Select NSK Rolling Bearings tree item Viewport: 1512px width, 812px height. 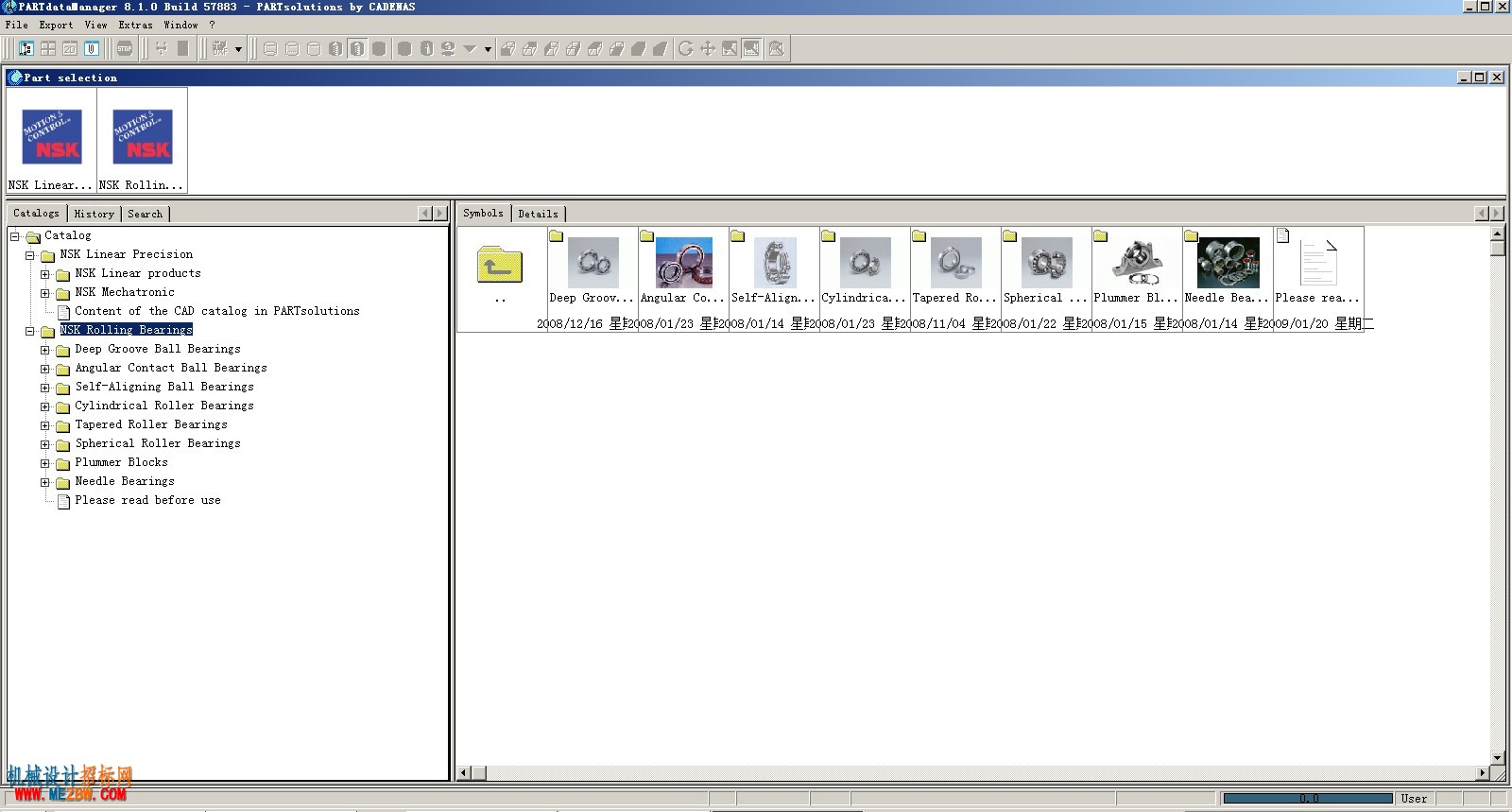[x=126, y=330]
